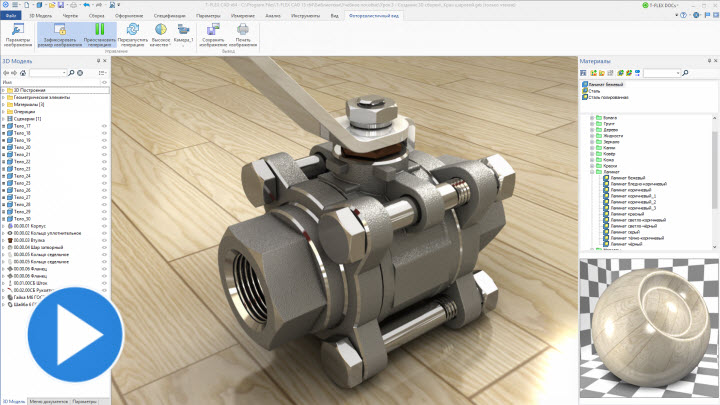
Task: Select 00.00.02 Кольцо уплотнительное tree item
Action: 47,233
